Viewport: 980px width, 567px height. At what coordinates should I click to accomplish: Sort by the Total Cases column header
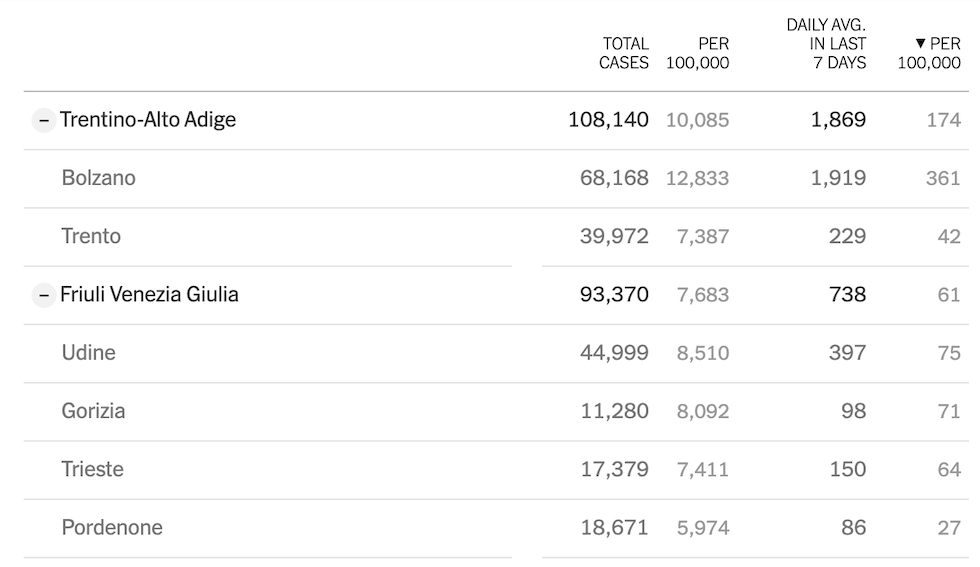(x=624, y=53)
